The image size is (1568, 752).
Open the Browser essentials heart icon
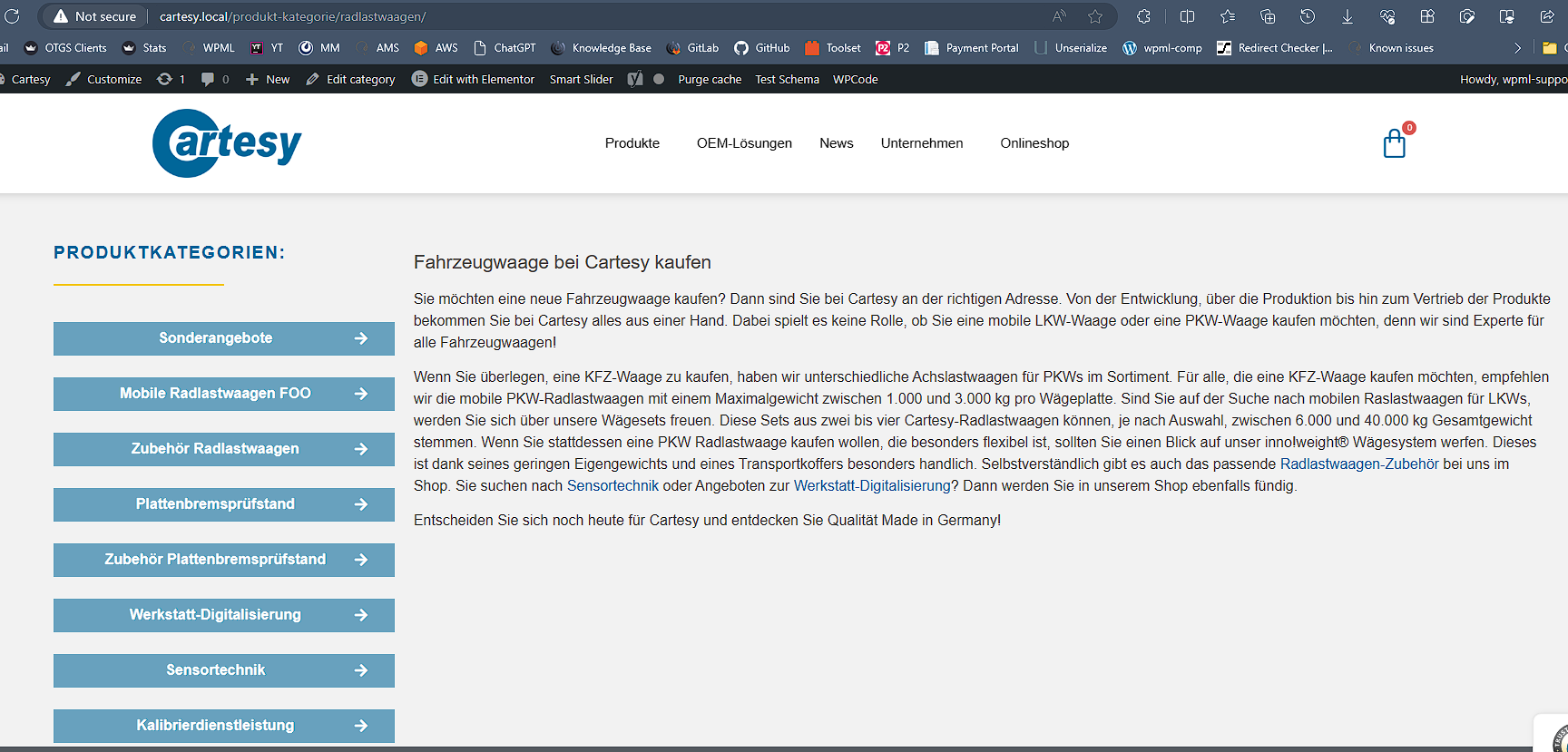tap(1387, 16)
